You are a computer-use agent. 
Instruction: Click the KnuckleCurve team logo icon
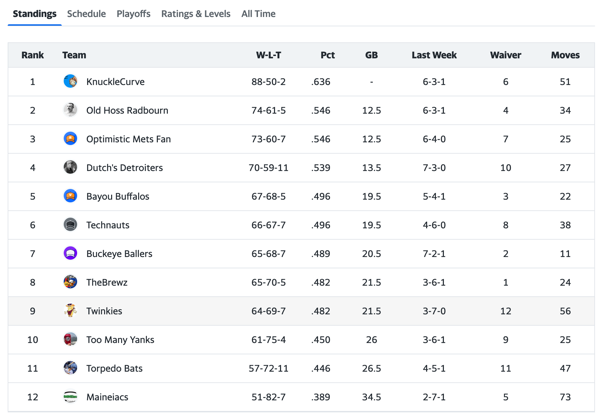pyautogui.click(x=70, y=82)
